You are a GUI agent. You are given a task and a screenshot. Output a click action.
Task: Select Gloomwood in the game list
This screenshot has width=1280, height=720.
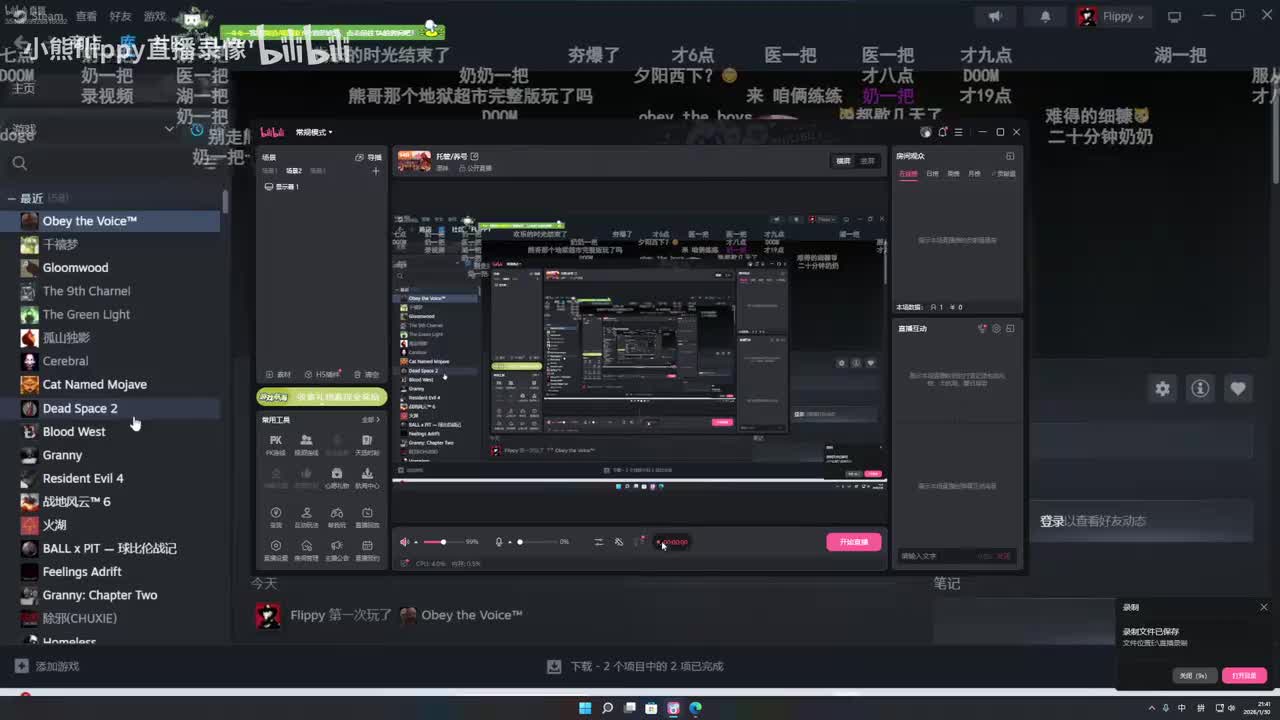coord(110,268)
